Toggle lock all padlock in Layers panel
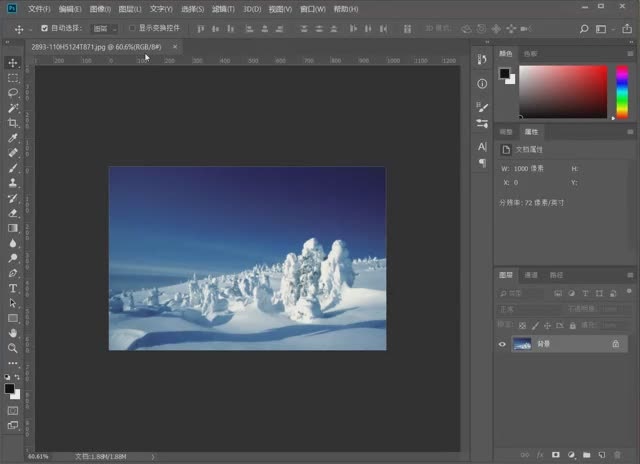 pyautogui.click(x=573, y=326)
